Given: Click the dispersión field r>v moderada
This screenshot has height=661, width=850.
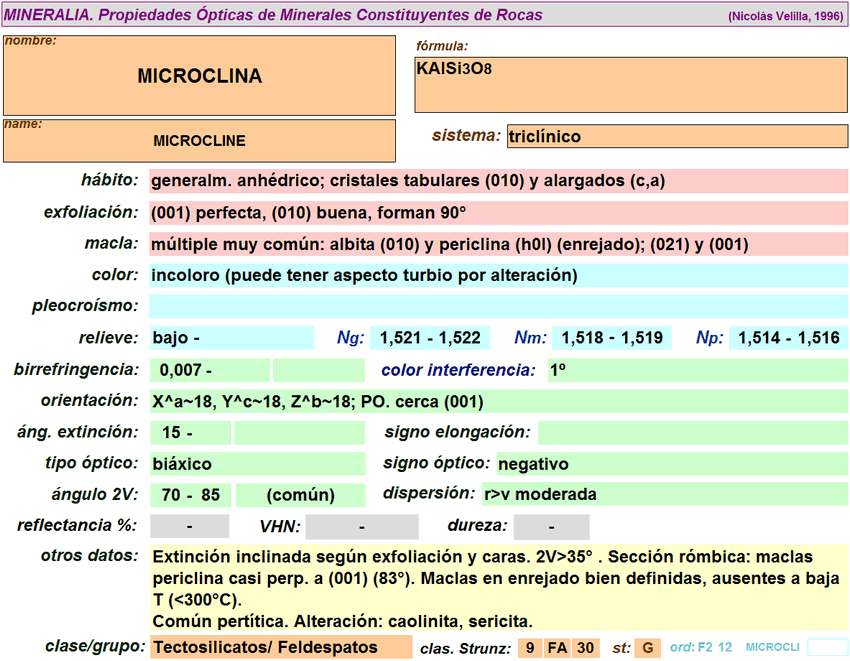Looking at the screenshot, I should coord(663,494).
